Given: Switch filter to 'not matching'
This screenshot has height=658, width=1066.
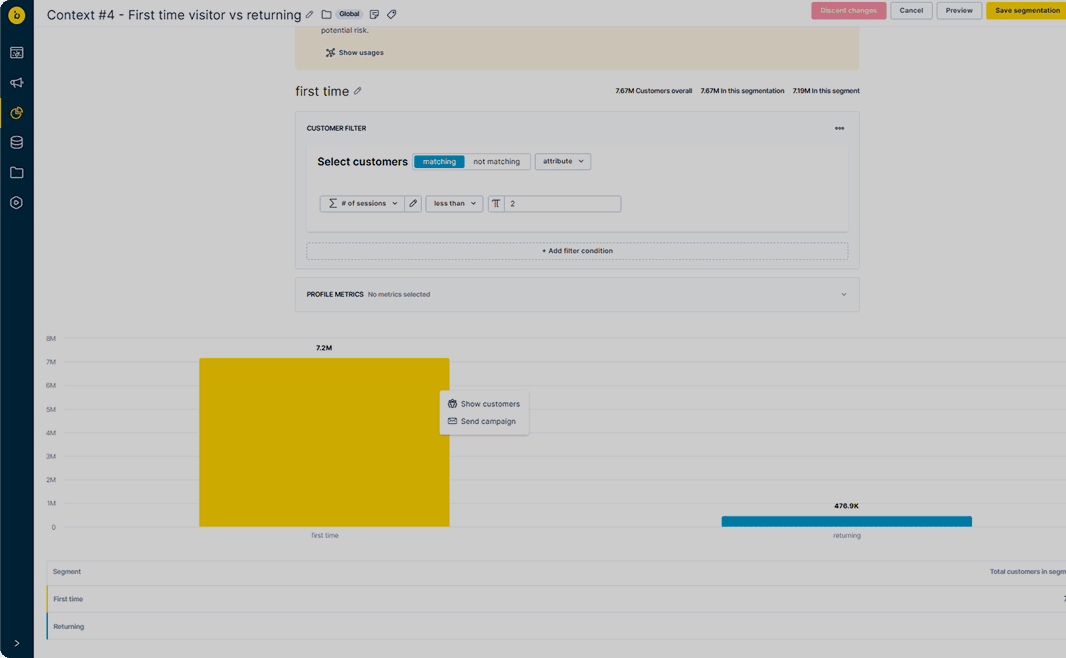Looking at the screenshot, I should pos(496,162).
